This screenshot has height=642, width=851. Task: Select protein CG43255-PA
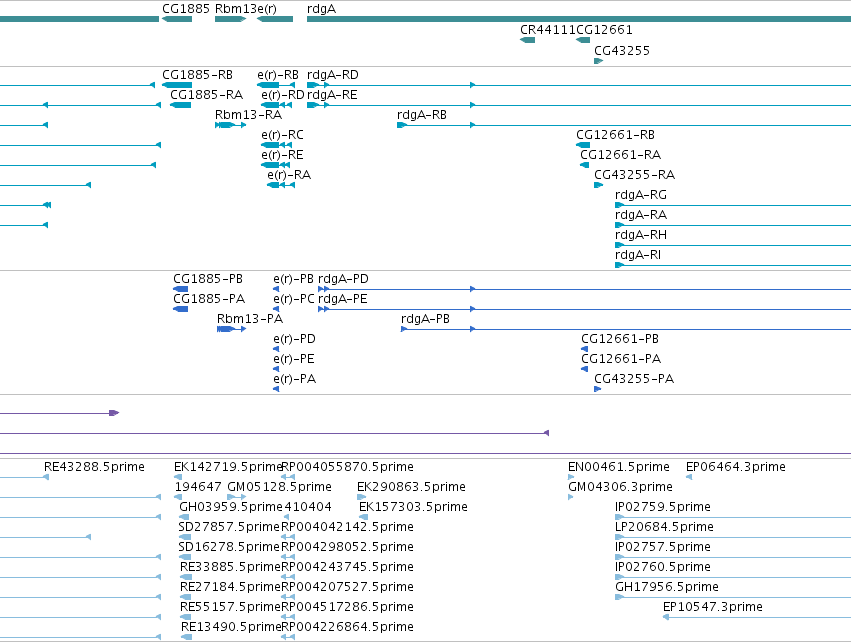coord(634,379)
